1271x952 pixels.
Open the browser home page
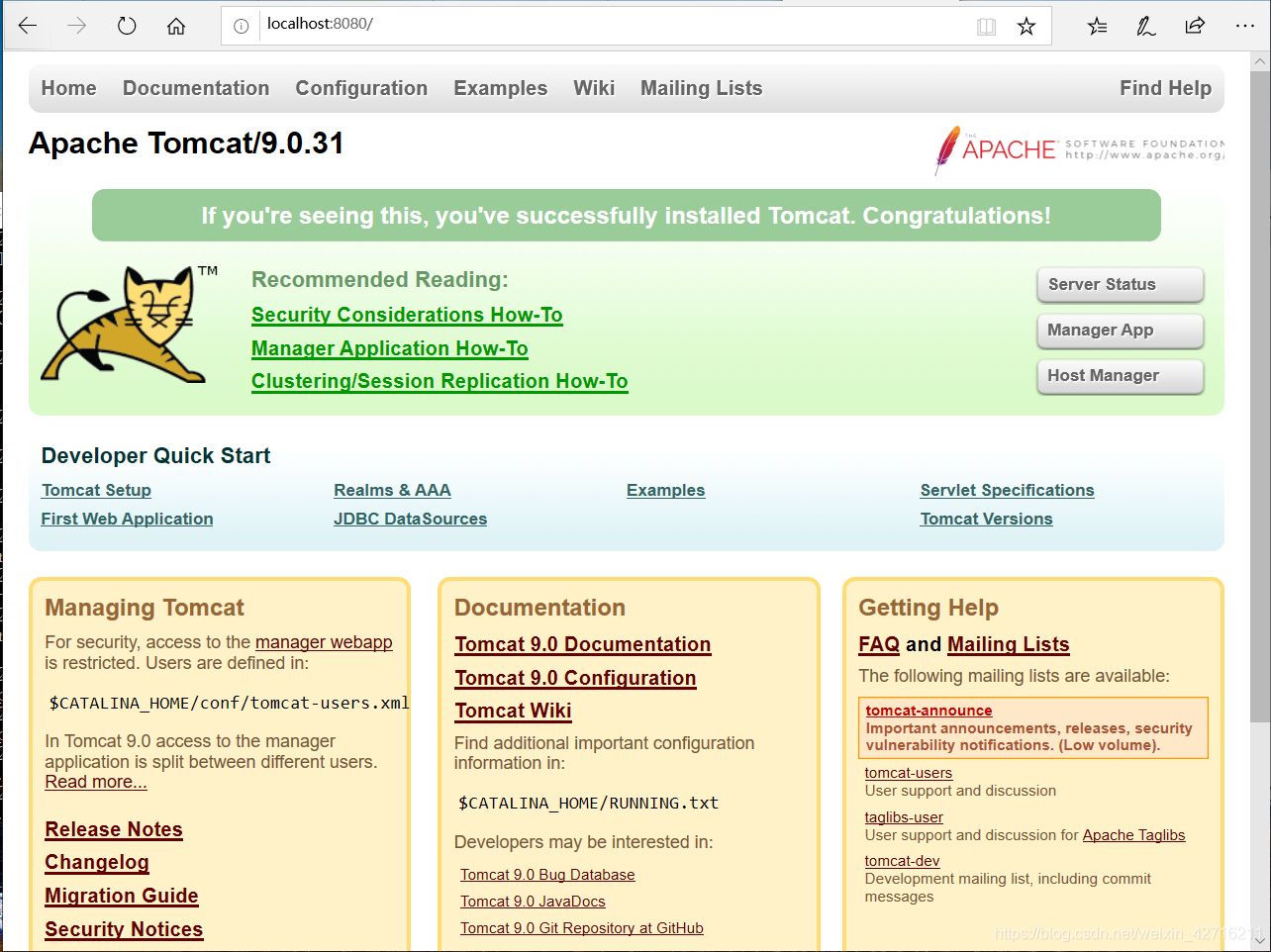(175, 26)
